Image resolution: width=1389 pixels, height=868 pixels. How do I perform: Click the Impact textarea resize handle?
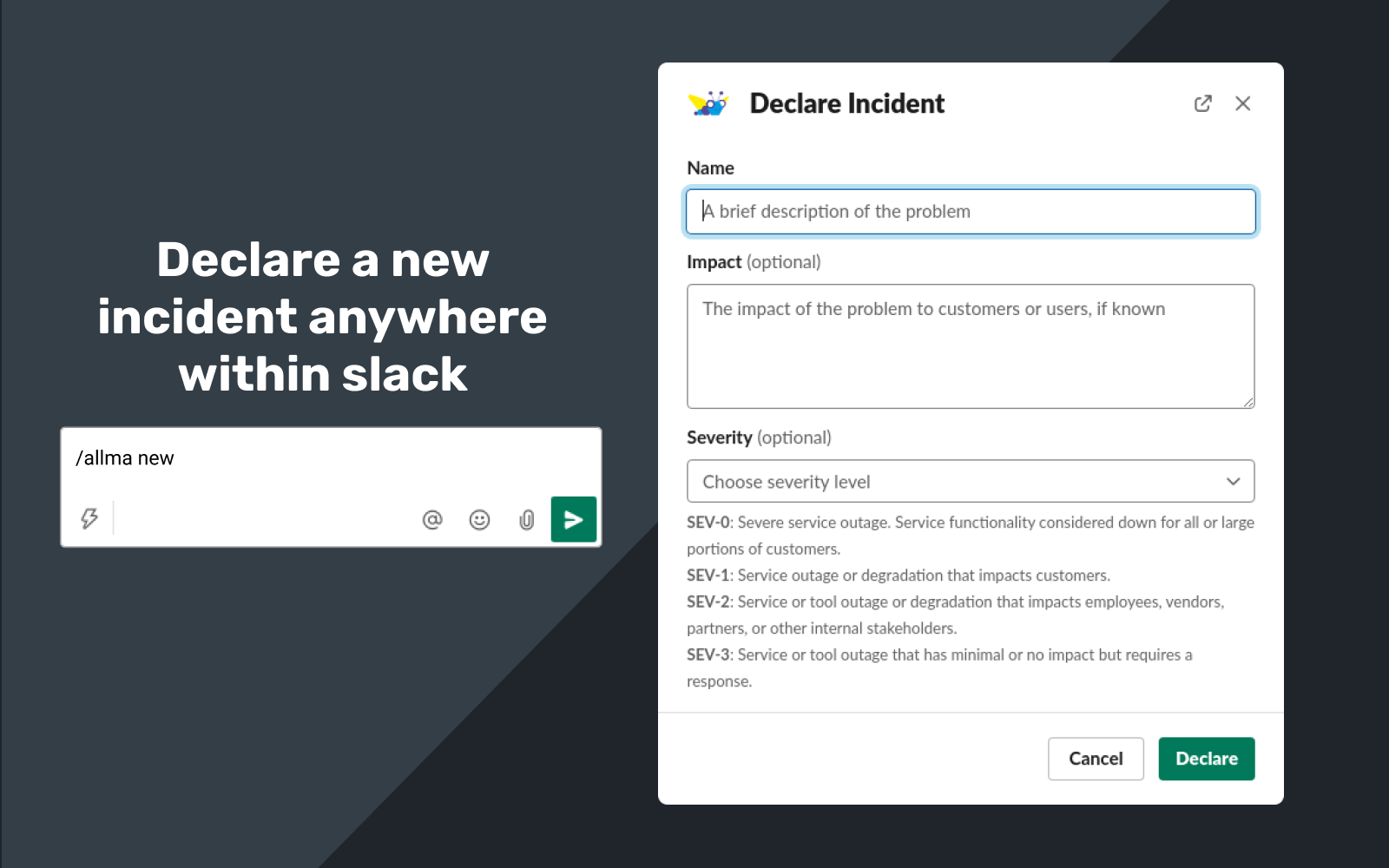pyautogui.click(x=1250, y=401)
